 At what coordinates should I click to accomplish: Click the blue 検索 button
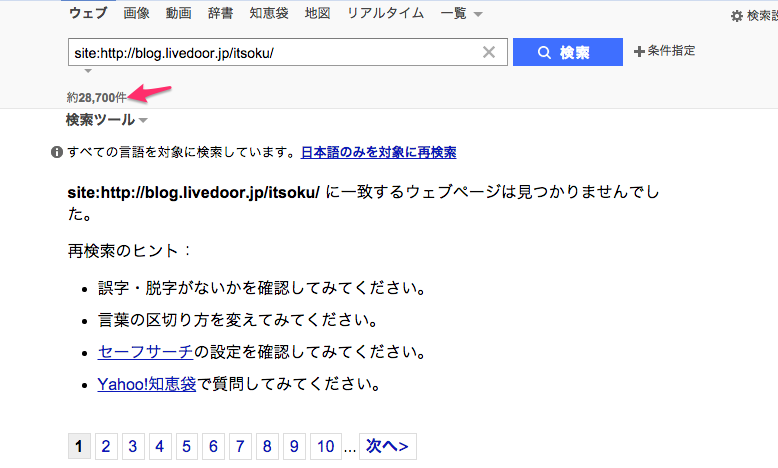click(x=568, y=52)
